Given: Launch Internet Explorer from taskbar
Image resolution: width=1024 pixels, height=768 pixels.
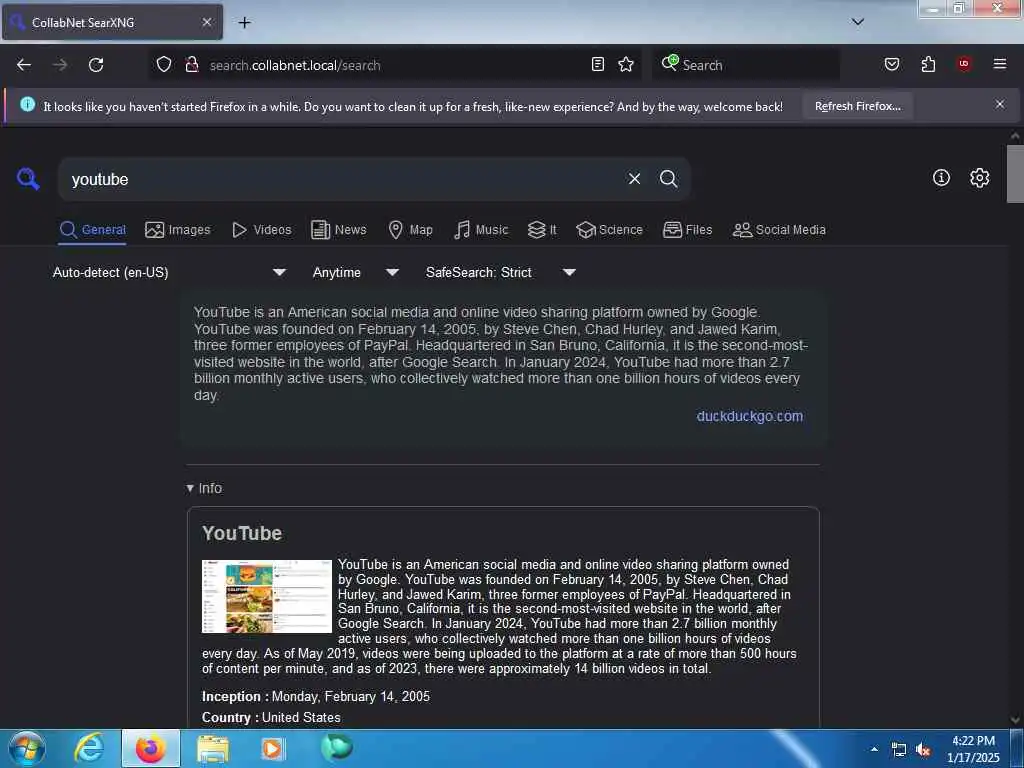Looking at the screenshot, I should click(x=89, y=748).
